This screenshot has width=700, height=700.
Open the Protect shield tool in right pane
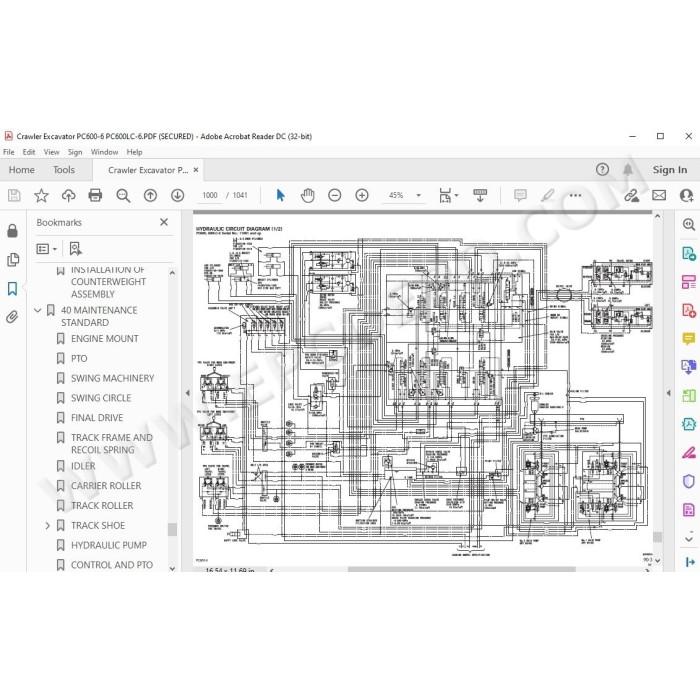pos(689,481)
